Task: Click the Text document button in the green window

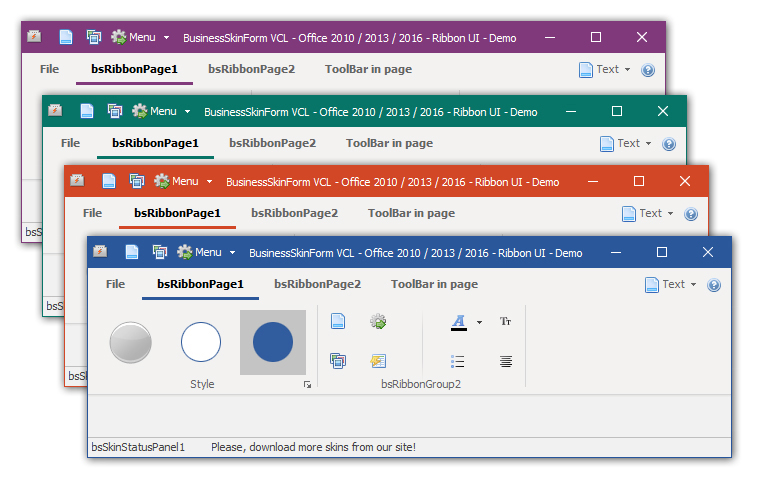Action: 620,144
